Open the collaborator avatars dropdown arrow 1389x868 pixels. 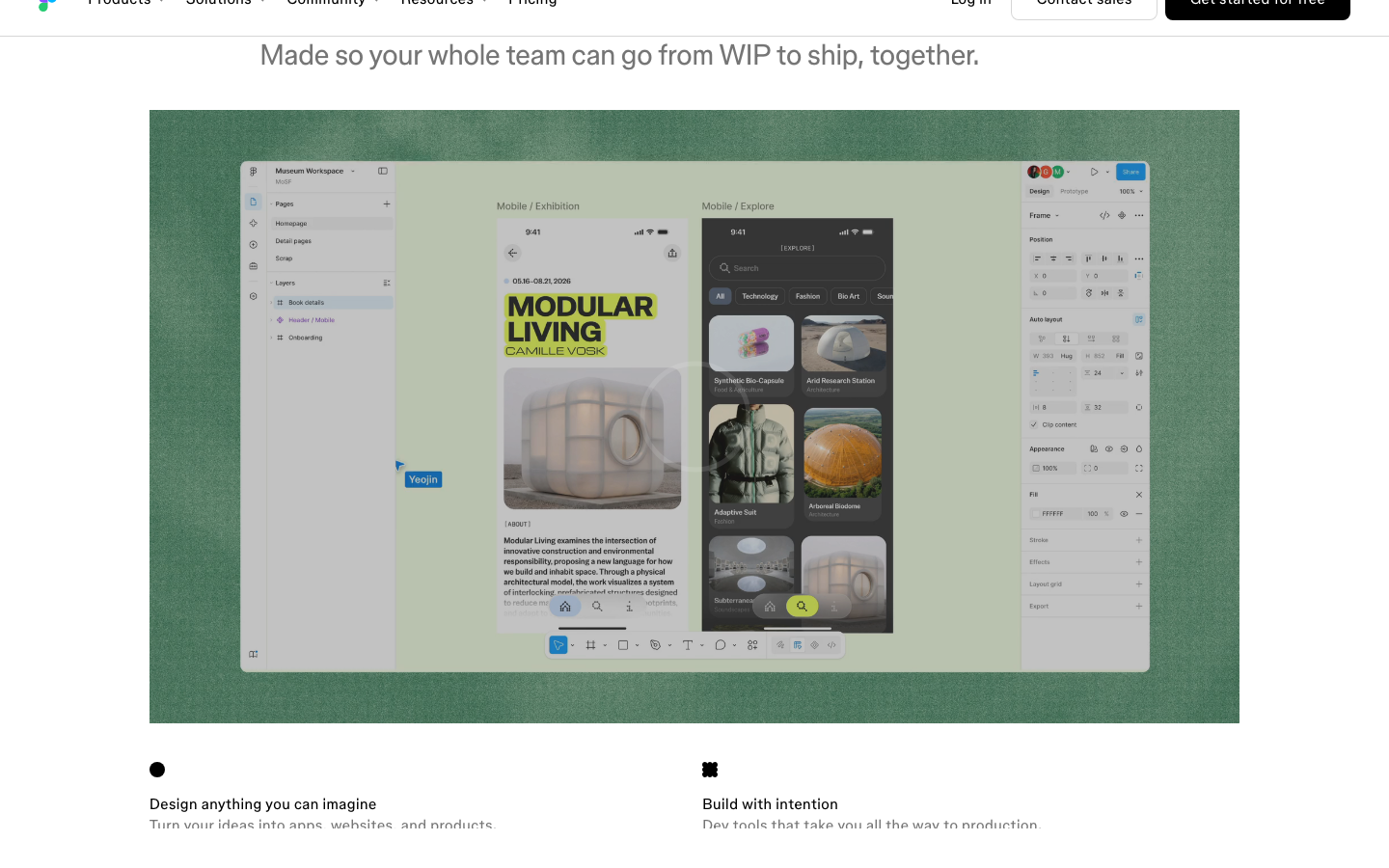click(x=1068, y=172)
